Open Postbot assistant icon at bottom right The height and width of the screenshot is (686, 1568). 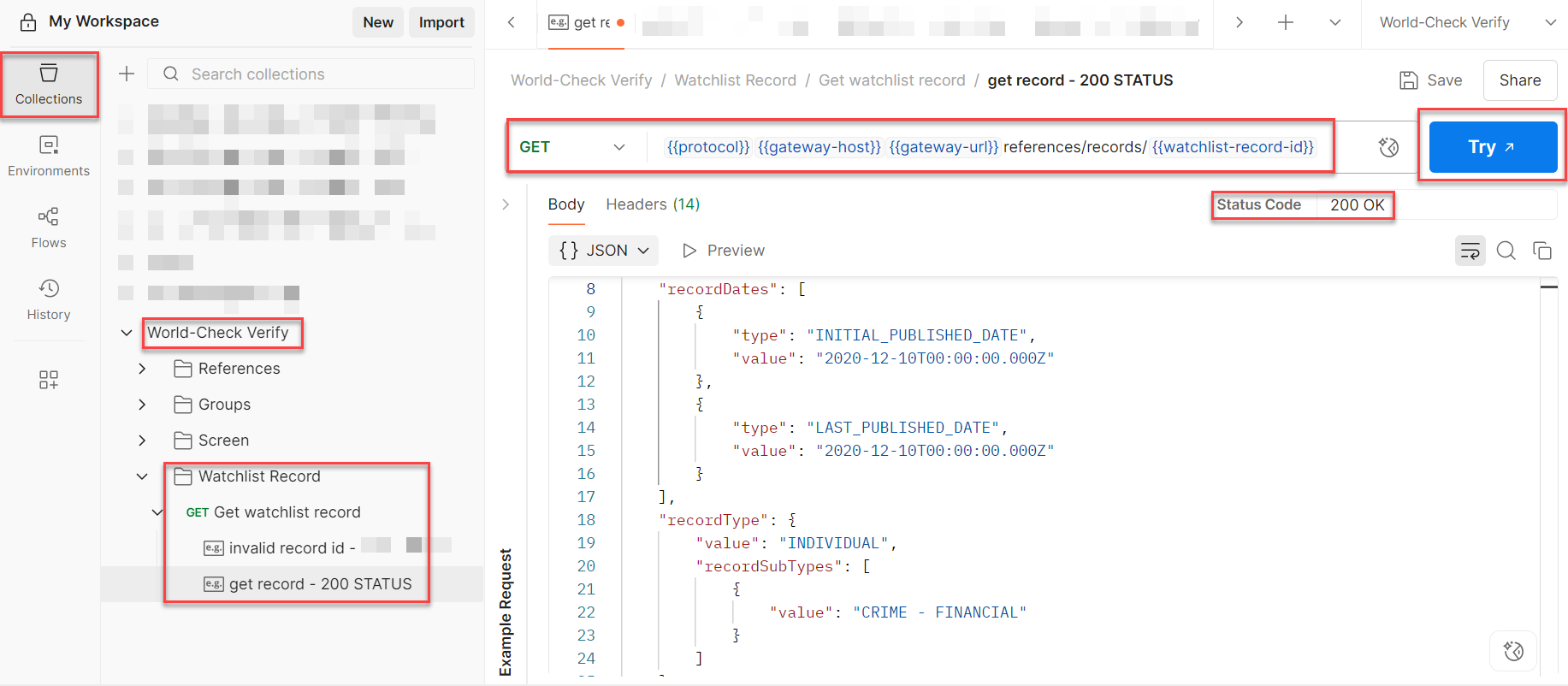pos(1513,651)
